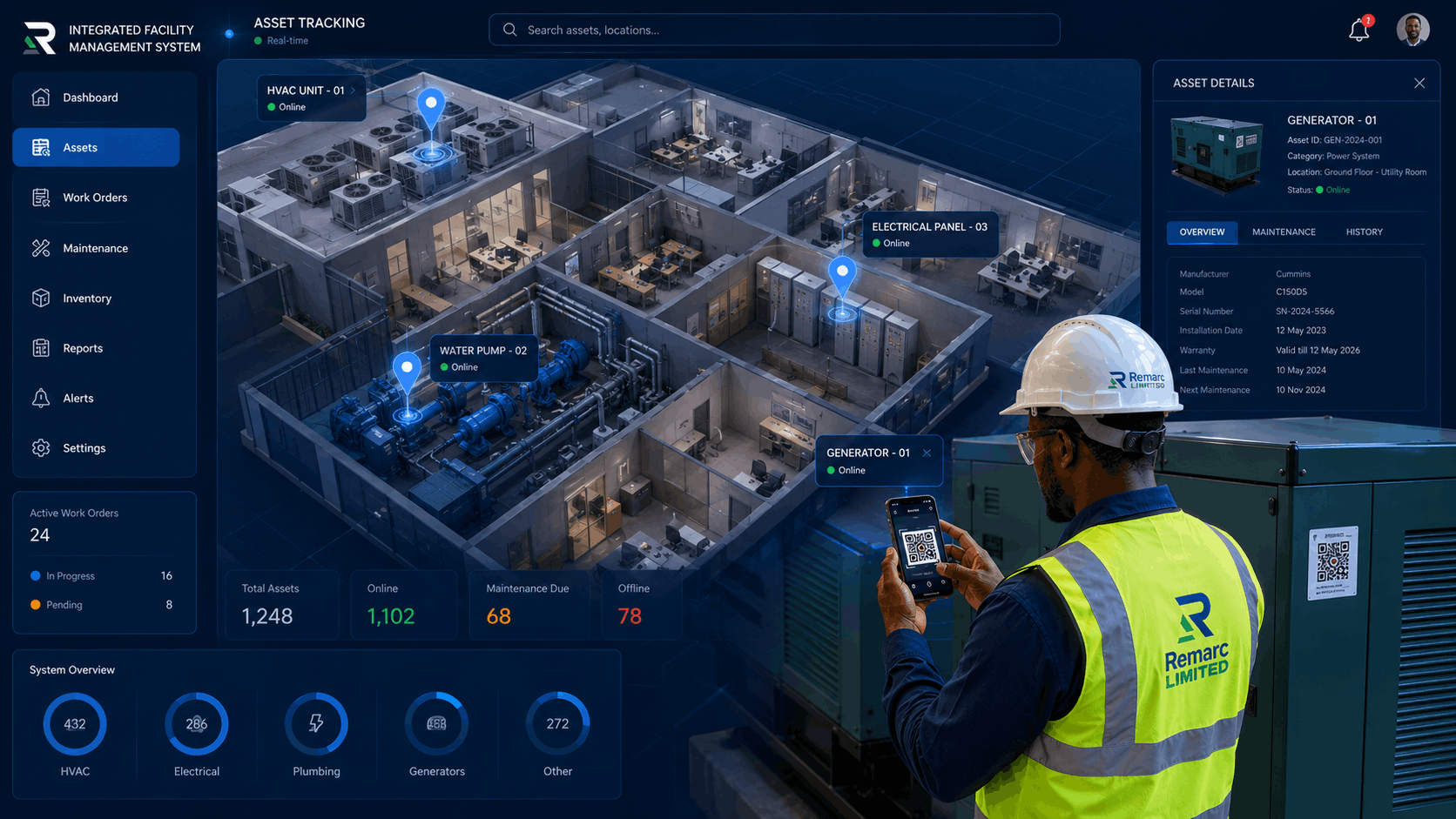Click the Real-time status indicator
The height and width of the screenshot is (819, 1456).
(281, 41)
